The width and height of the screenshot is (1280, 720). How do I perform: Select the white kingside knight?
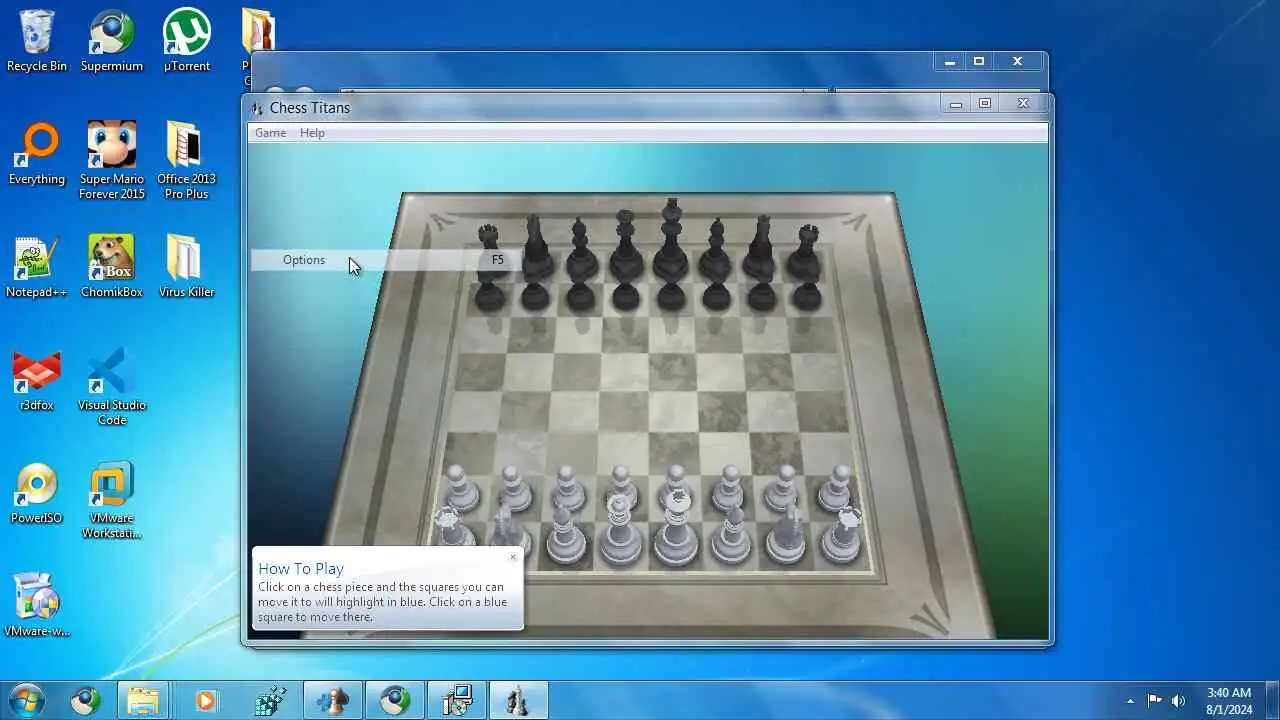click(x=788, y=532)
